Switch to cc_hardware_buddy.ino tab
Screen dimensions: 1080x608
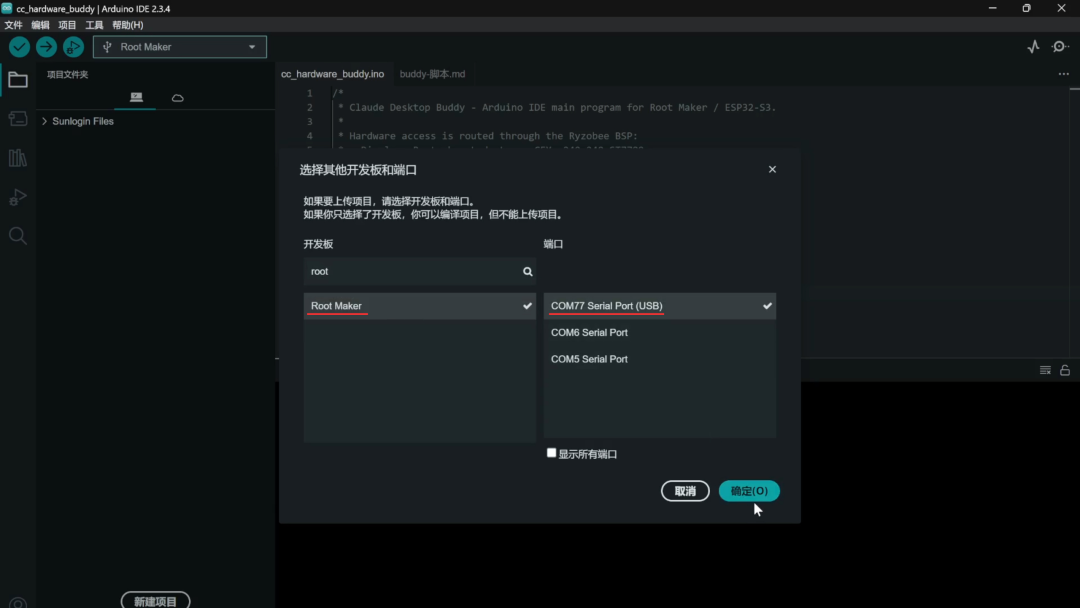pos(333,74)
